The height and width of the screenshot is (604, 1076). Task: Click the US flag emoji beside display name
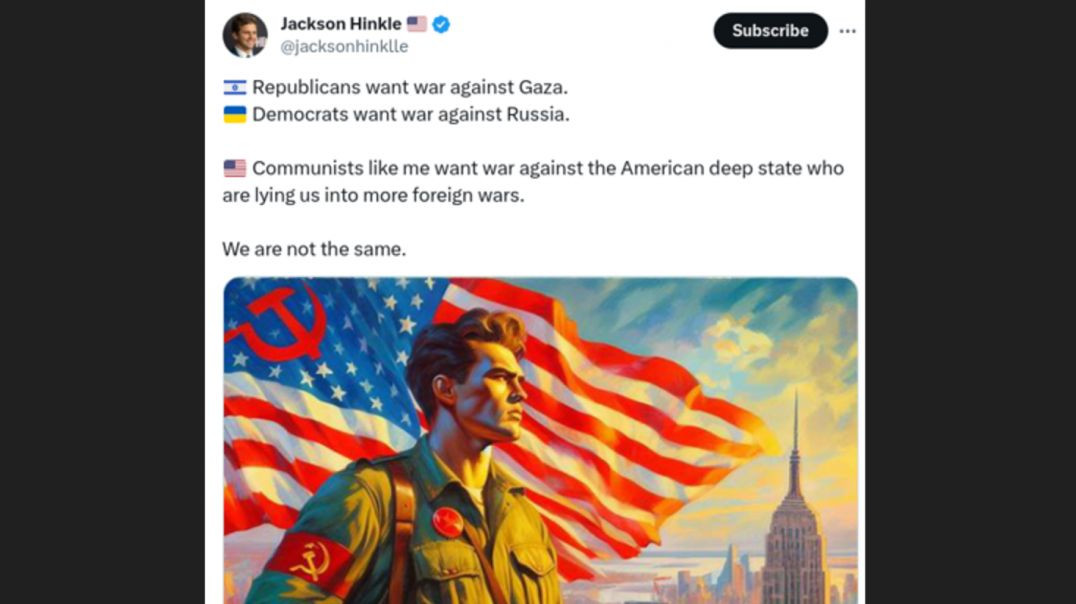(x=417, y=24)
